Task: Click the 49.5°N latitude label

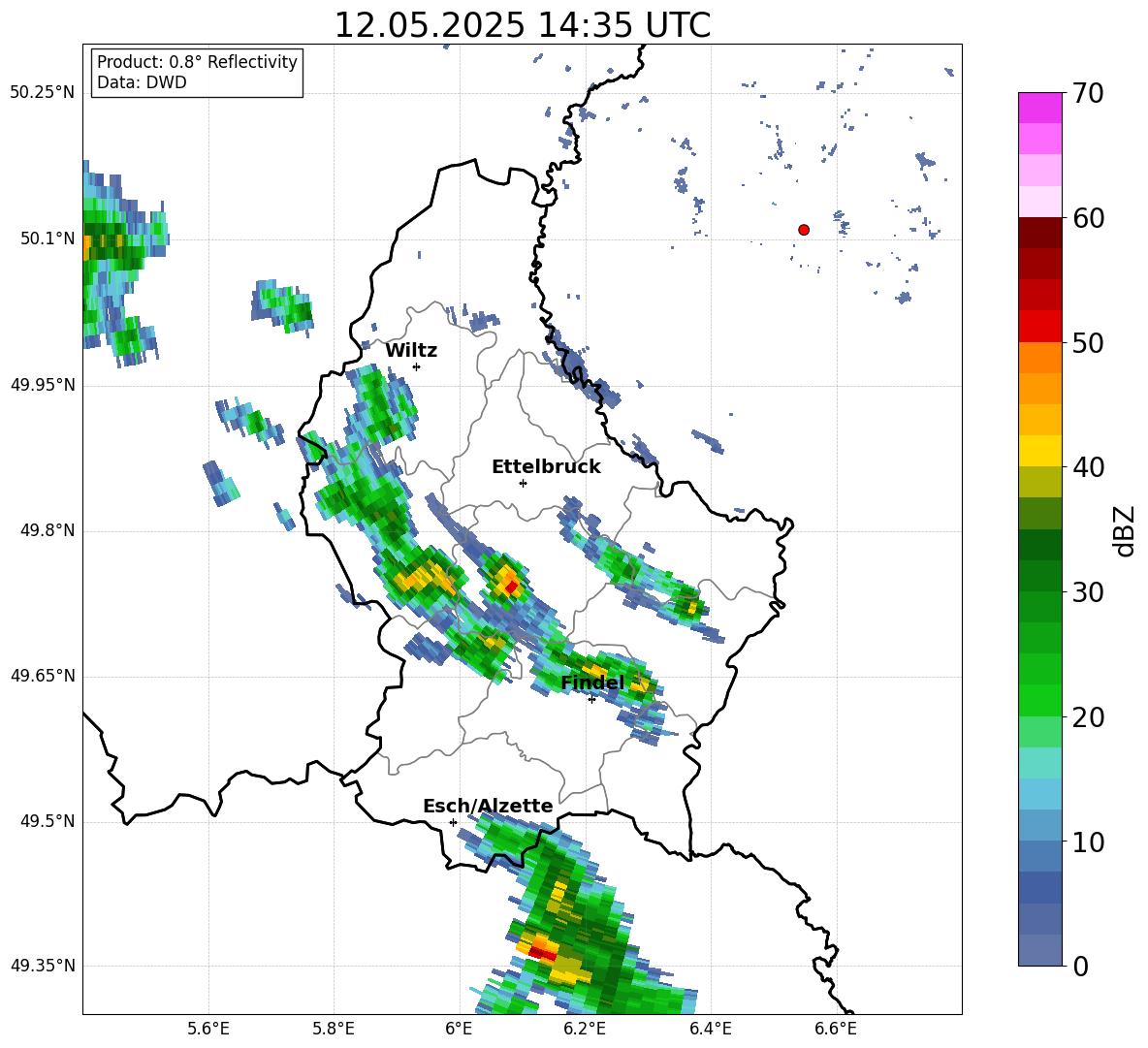Action: click(48, 821)
